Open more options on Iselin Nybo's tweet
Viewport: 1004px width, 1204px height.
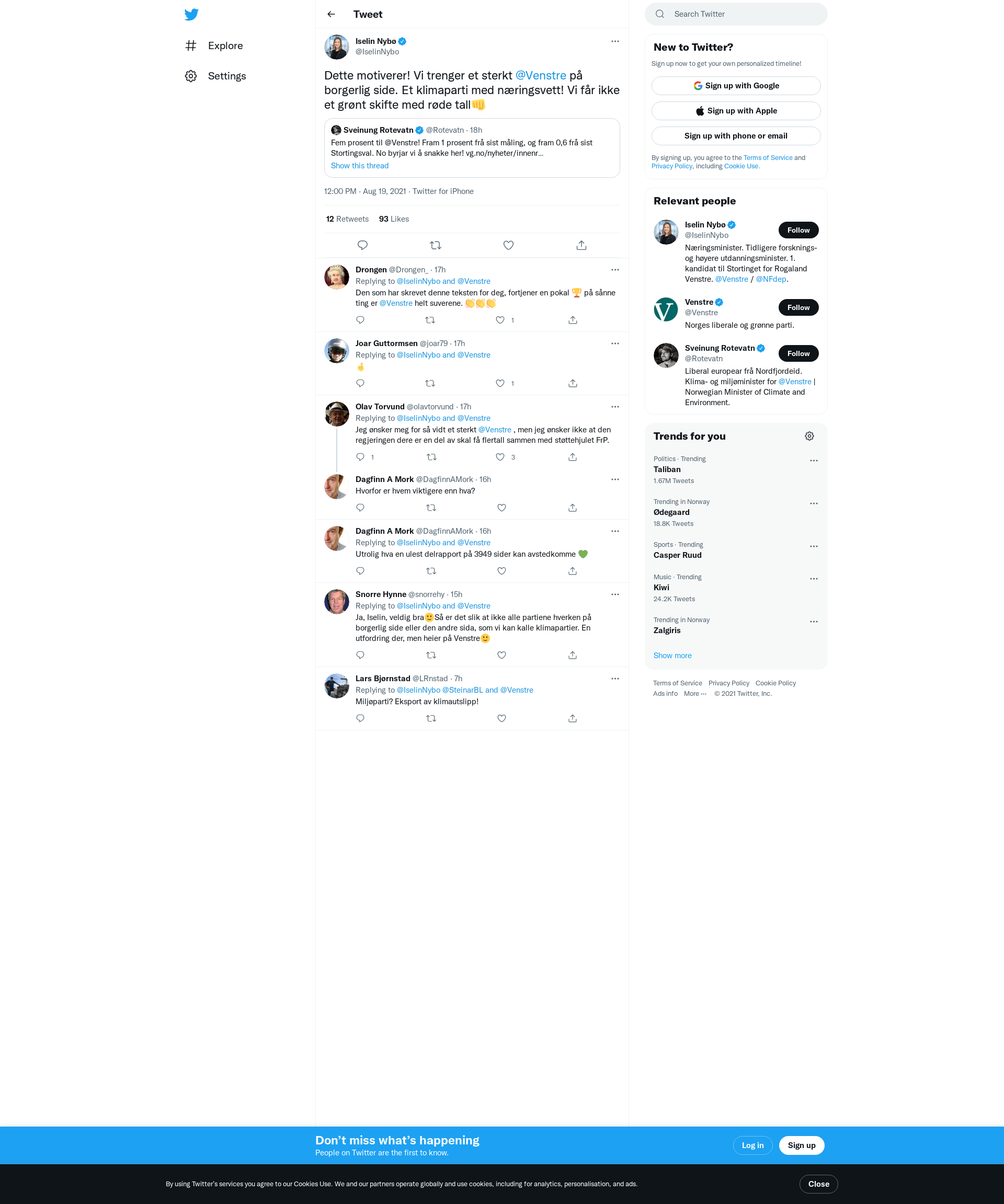pos(614,41)
